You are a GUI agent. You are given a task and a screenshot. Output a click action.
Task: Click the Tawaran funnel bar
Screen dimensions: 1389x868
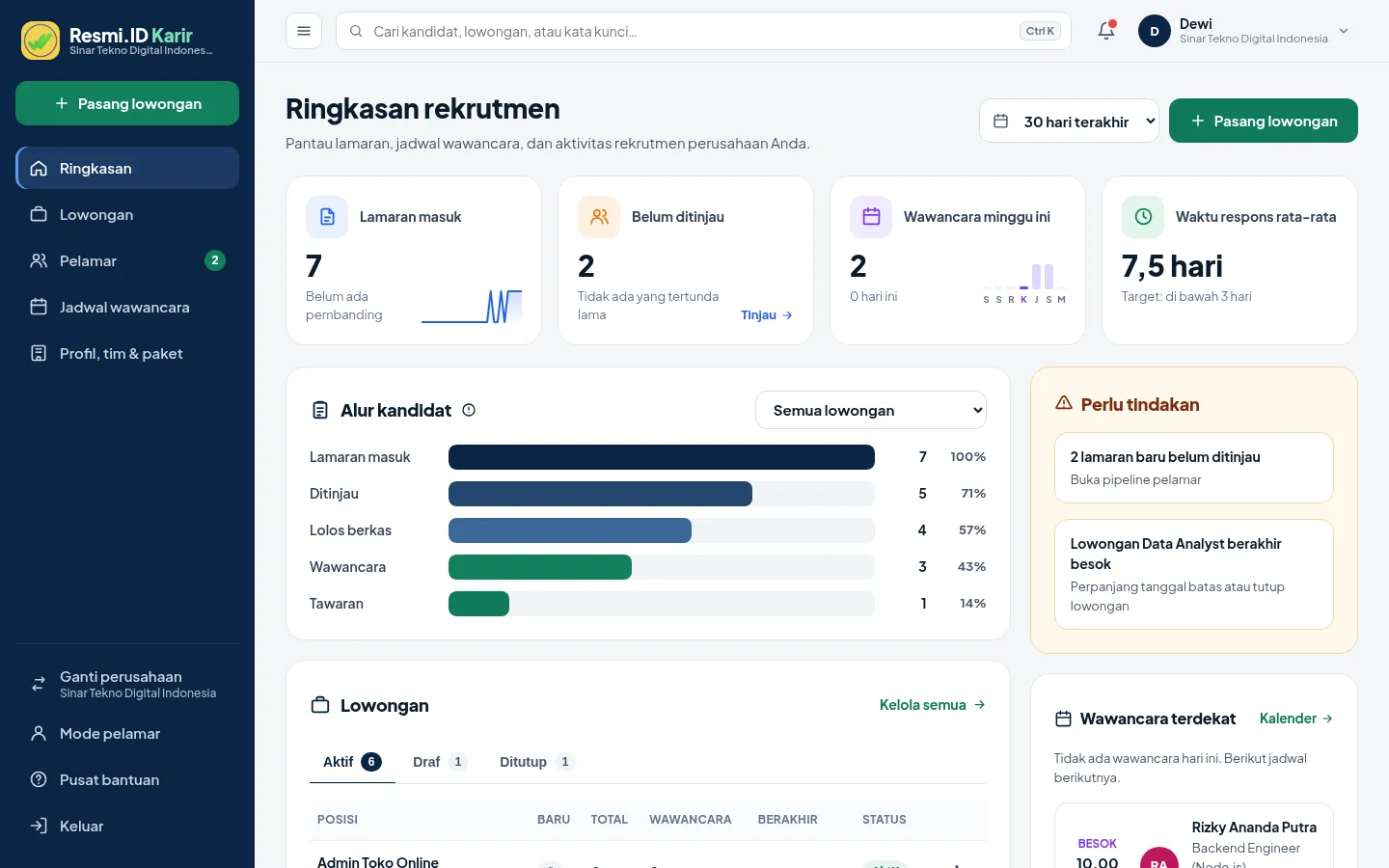(478, 604)
